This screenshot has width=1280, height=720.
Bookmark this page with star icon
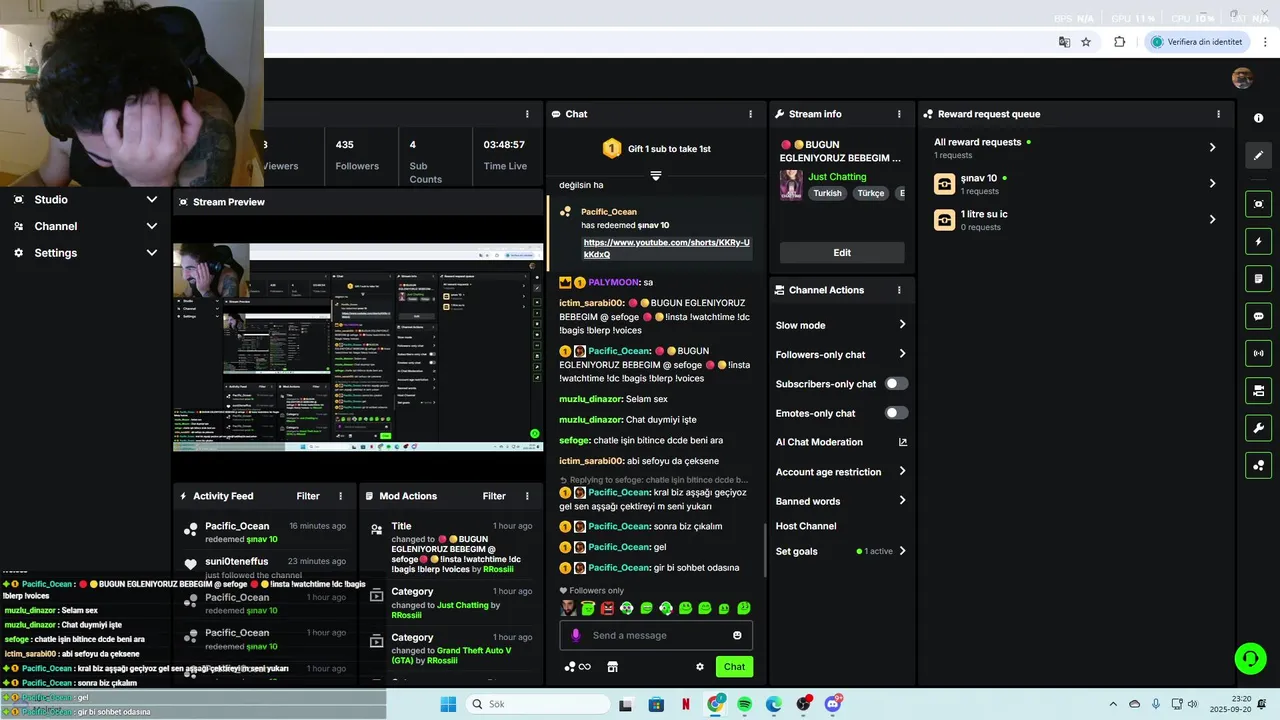(x=1086, y=42)
